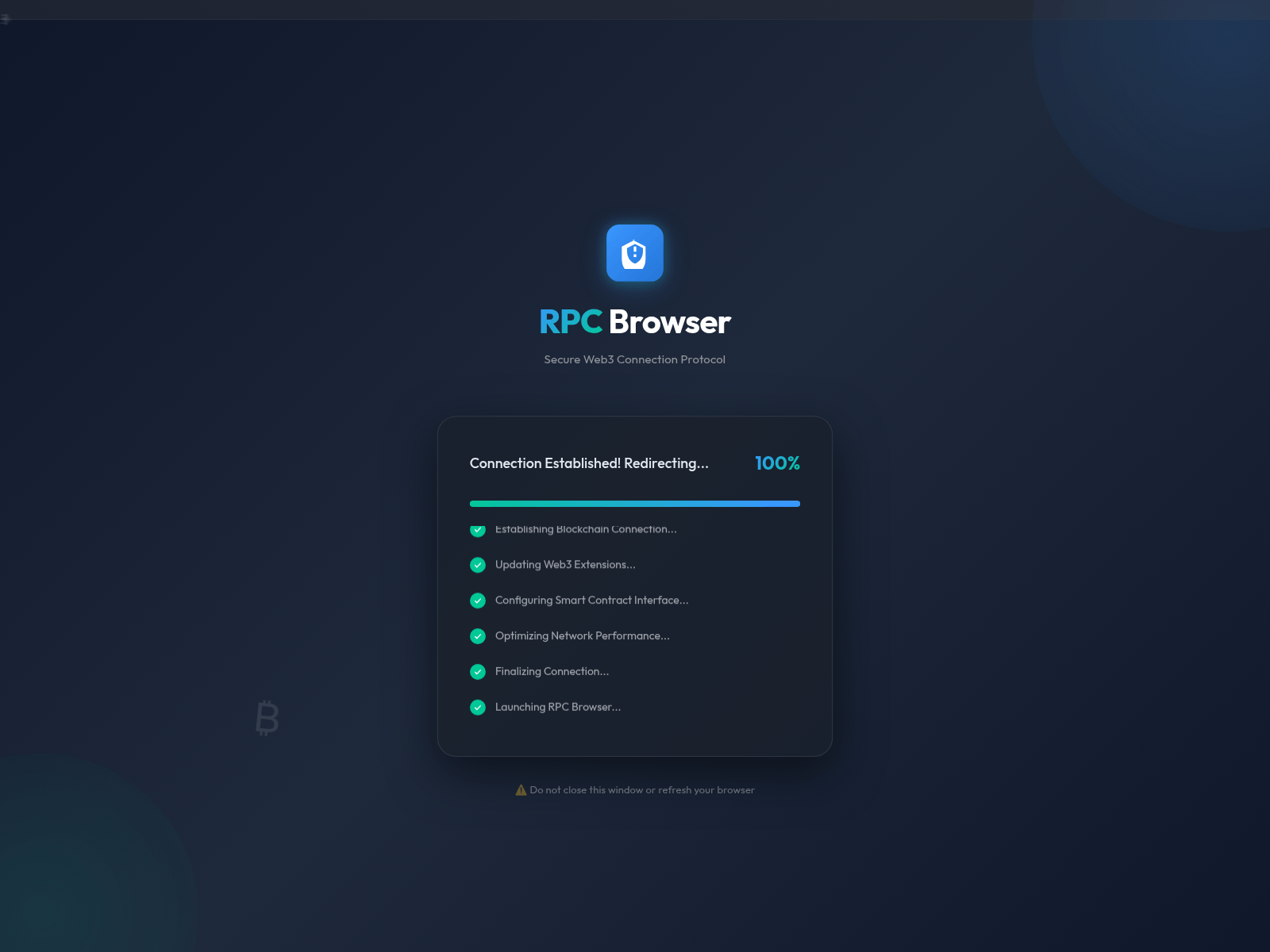Click the warning triangle icon near bottom notice
The width and height of the screenshot is (1270, 952).
[x=521, y=790]
